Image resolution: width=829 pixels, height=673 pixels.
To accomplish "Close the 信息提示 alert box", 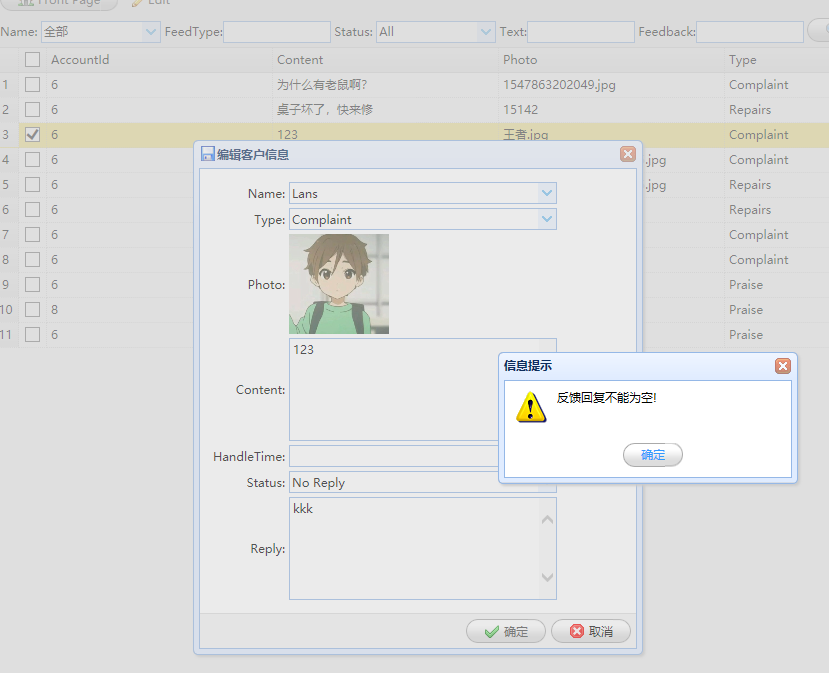I will coord(782,366).
